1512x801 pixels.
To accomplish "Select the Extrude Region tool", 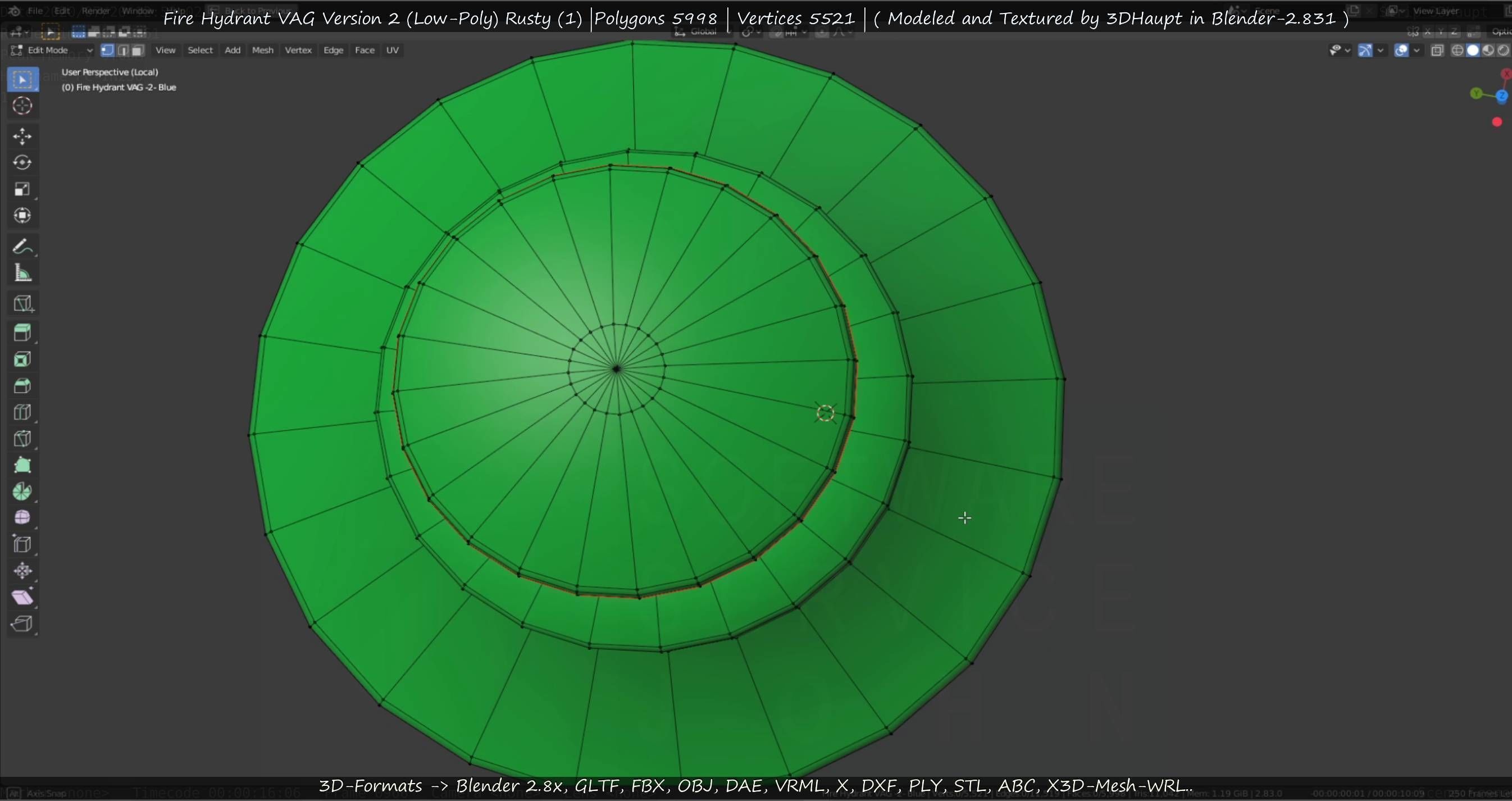I will (x=22, y=333).
